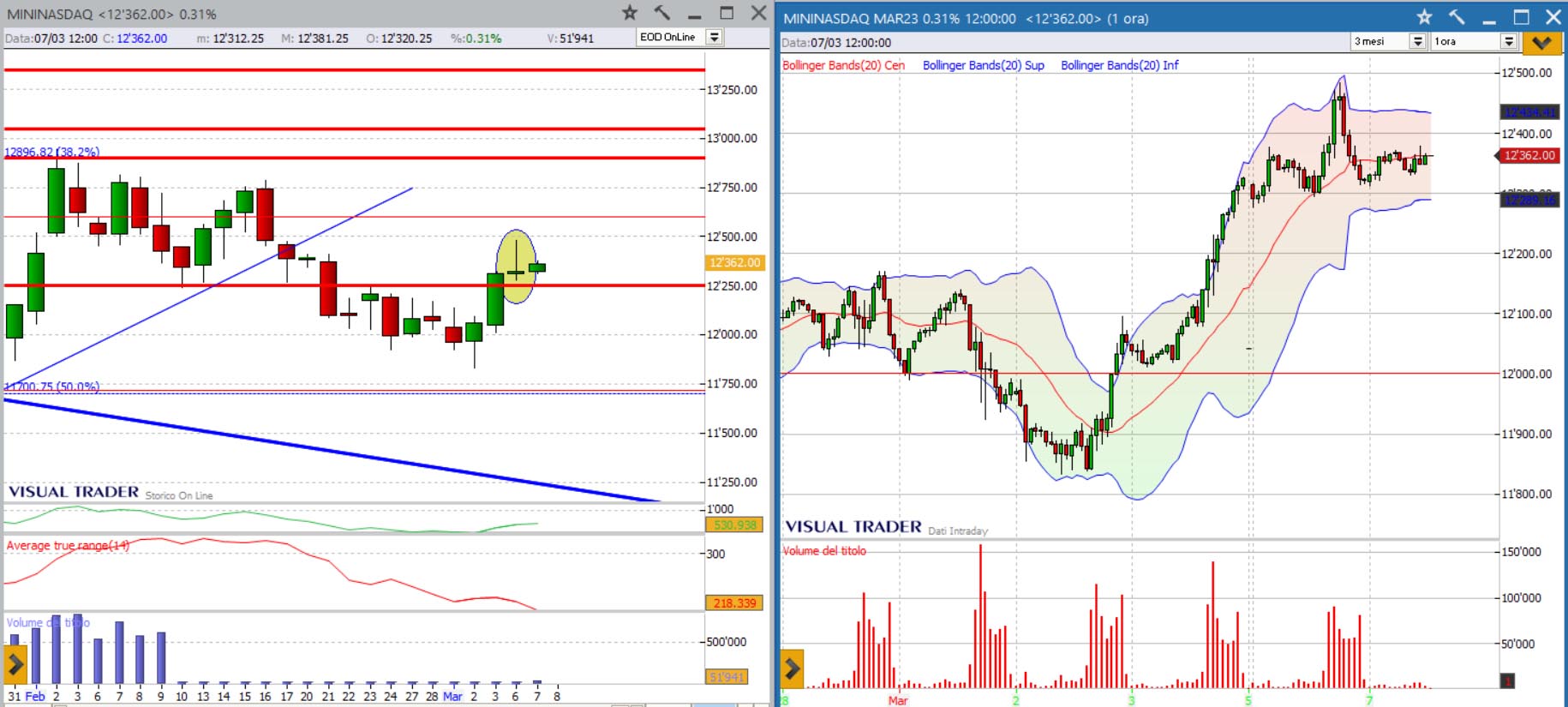Screen dimensions: 1568x707
Task: Click the 11700.75 (50.0%) Fibonacci level label
Action: 52,386
